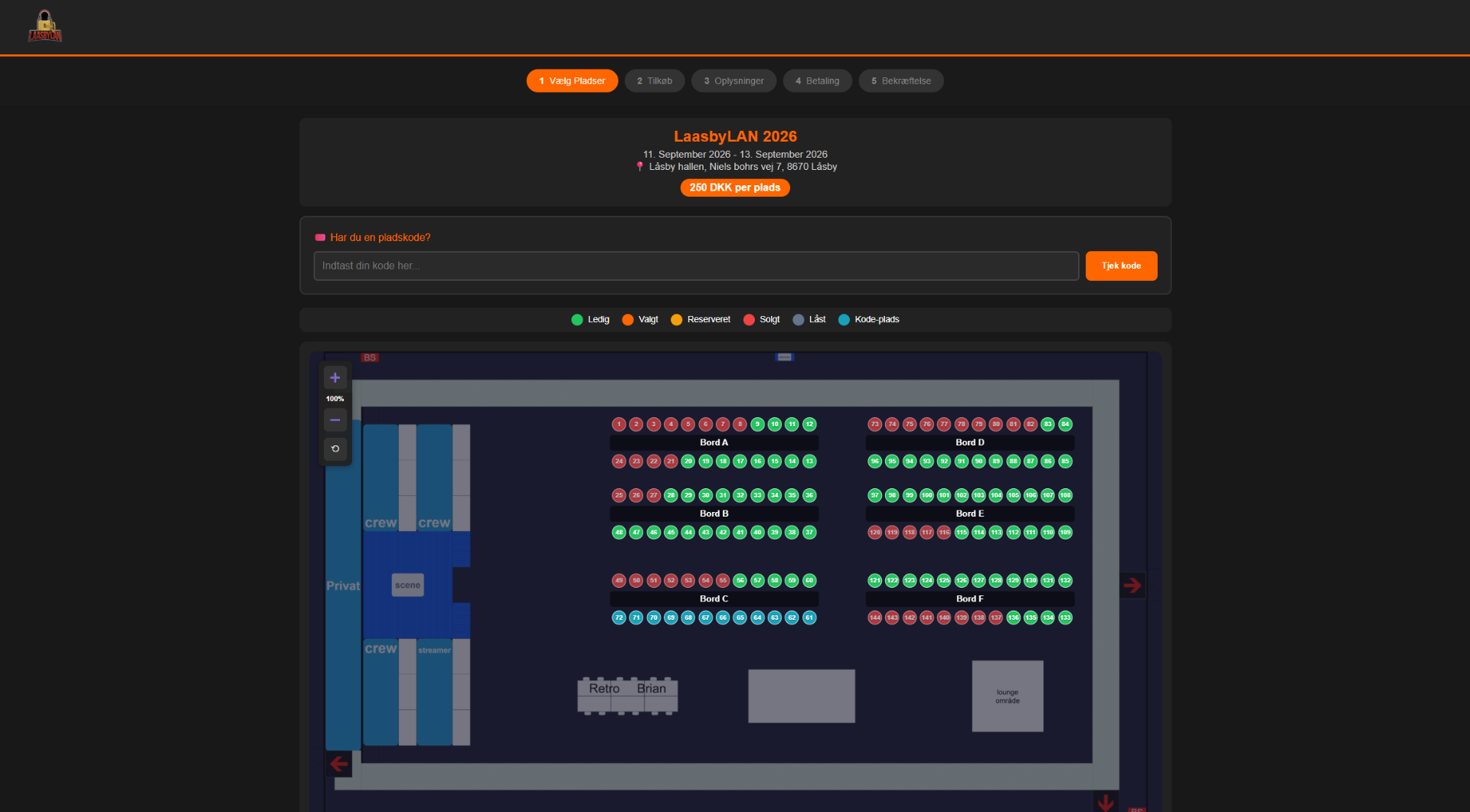This screenshot has height=812, width=1470.
Task: Click the Bord A table label
Action: (714, 442)
